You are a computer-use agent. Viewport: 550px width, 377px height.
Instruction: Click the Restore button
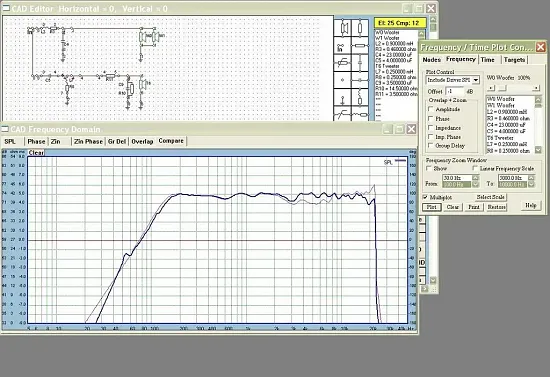pos(496,207)
